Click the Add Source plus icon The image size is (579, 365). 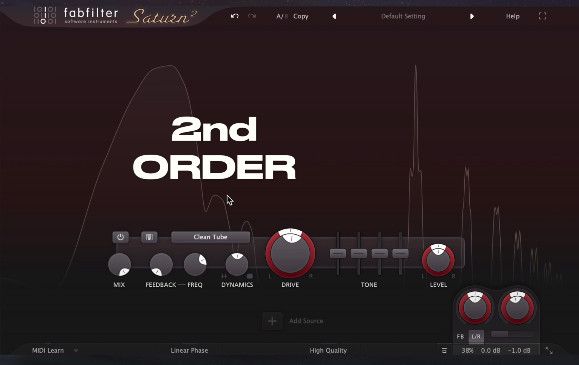(272, 321)
